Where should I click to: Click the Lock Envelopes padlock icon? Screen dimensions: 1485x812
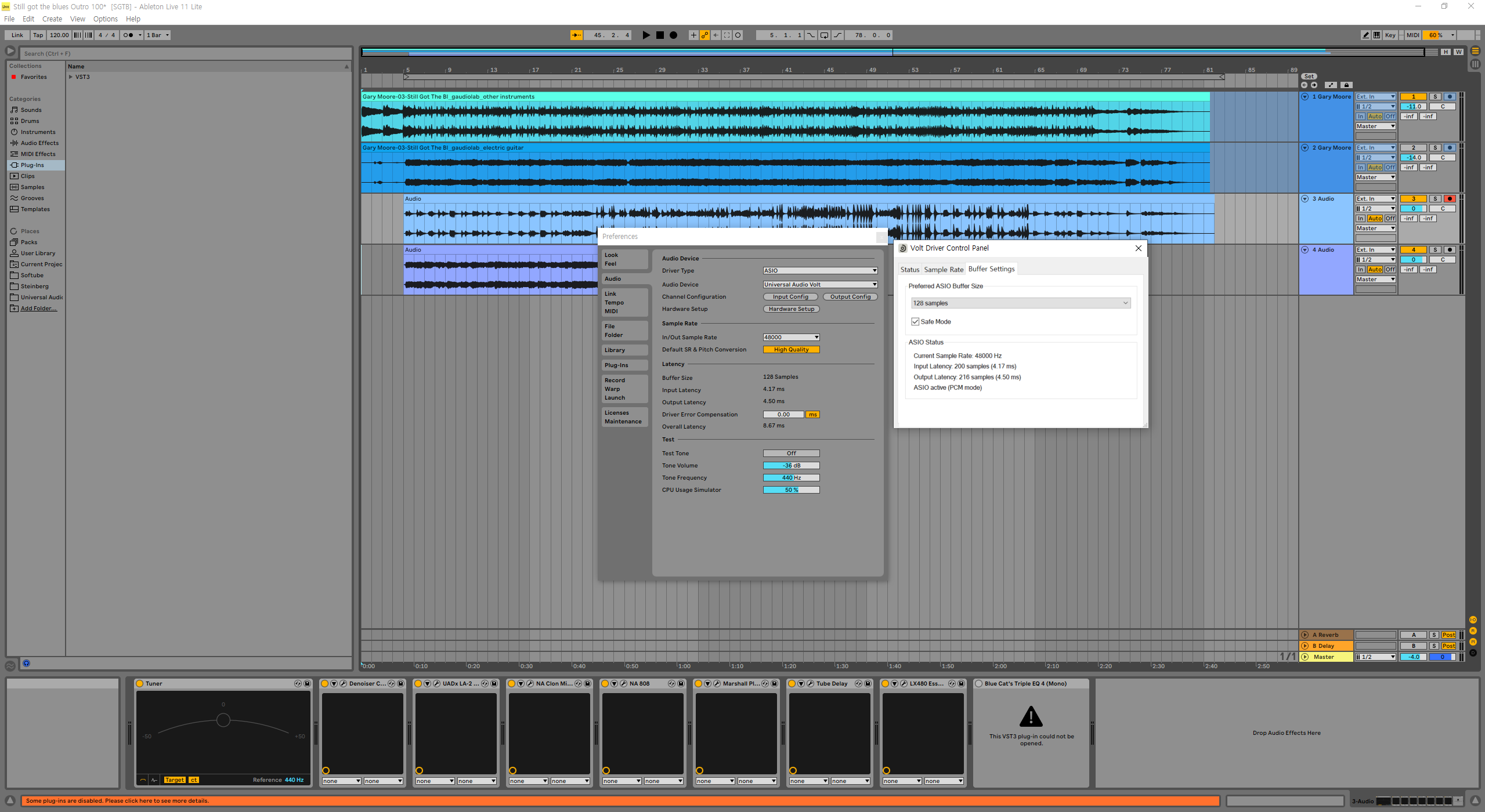tap(1347, 85)
